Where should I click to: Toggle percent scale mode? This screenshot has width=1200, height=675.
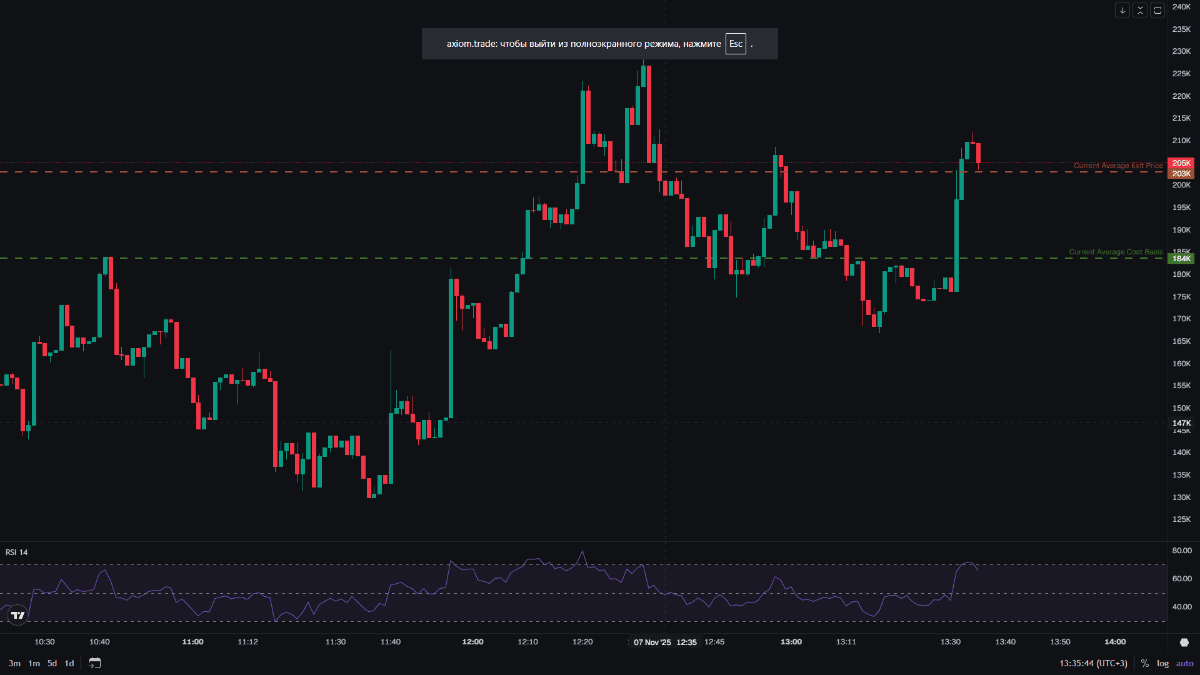(1145, 663)
